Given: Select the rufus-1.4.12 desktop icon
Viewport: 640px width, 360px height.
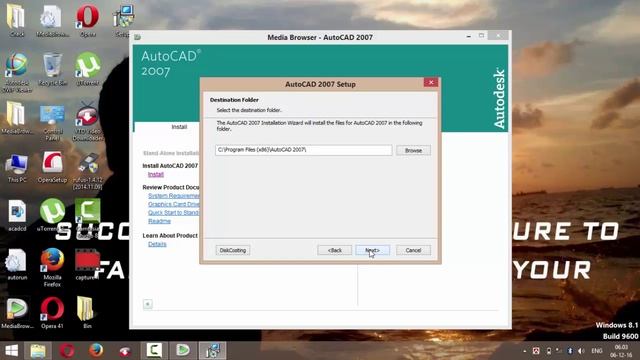Looking at the screenshot, I should (88, 171).
